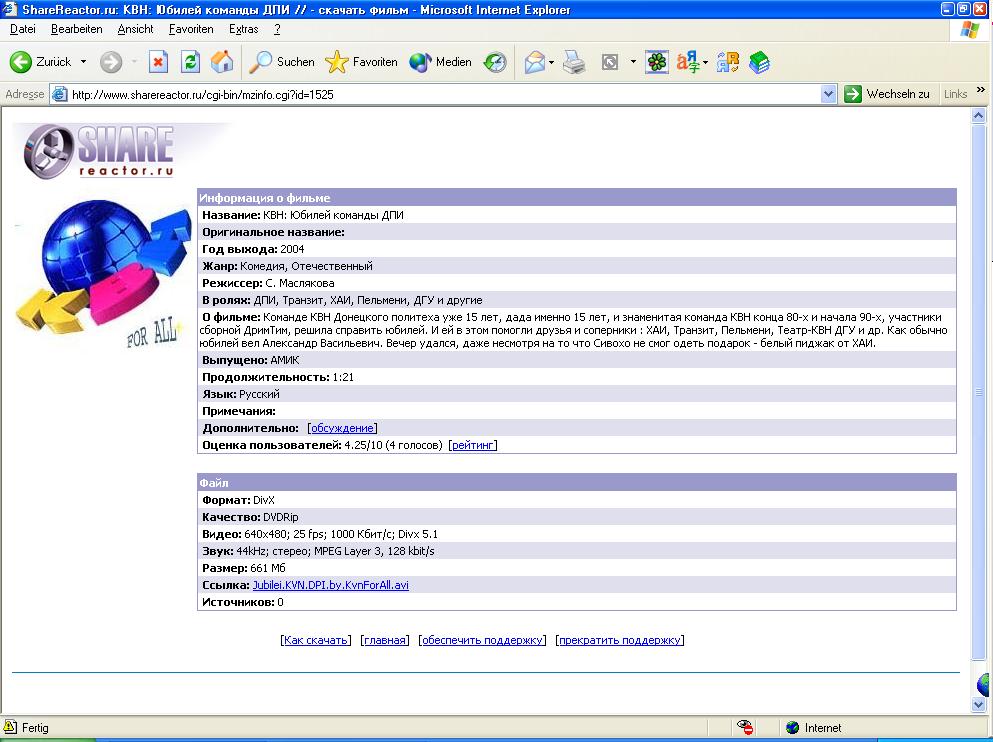Show browsing history with the clock icon
Viewport: 993px width, 742px height.
(495, 62)
